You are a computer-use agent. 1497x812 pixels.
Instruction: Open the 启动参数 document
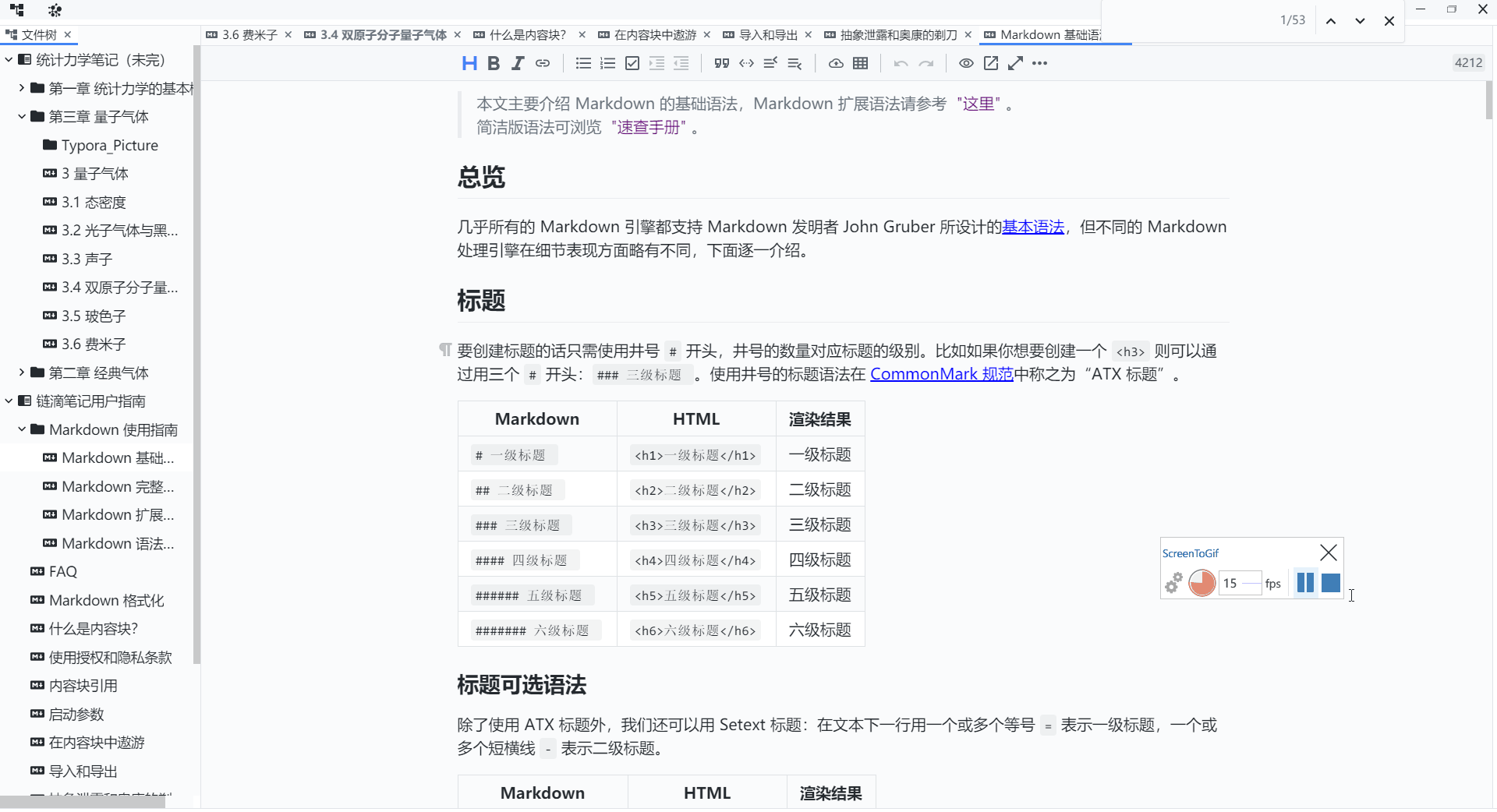click(67, 714)
